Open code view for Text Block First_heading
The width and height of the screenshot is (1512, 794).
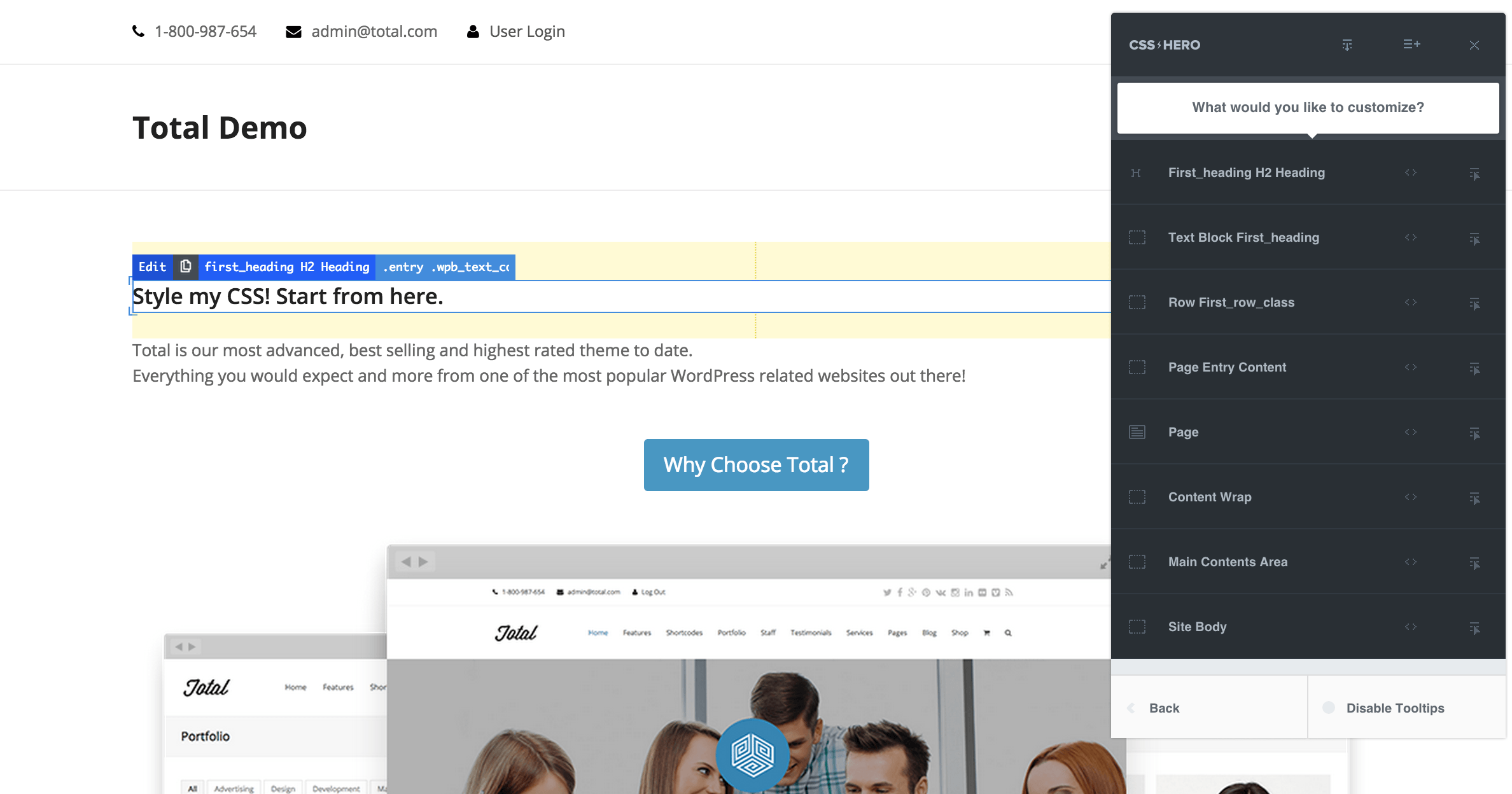tap(1411, 237)
